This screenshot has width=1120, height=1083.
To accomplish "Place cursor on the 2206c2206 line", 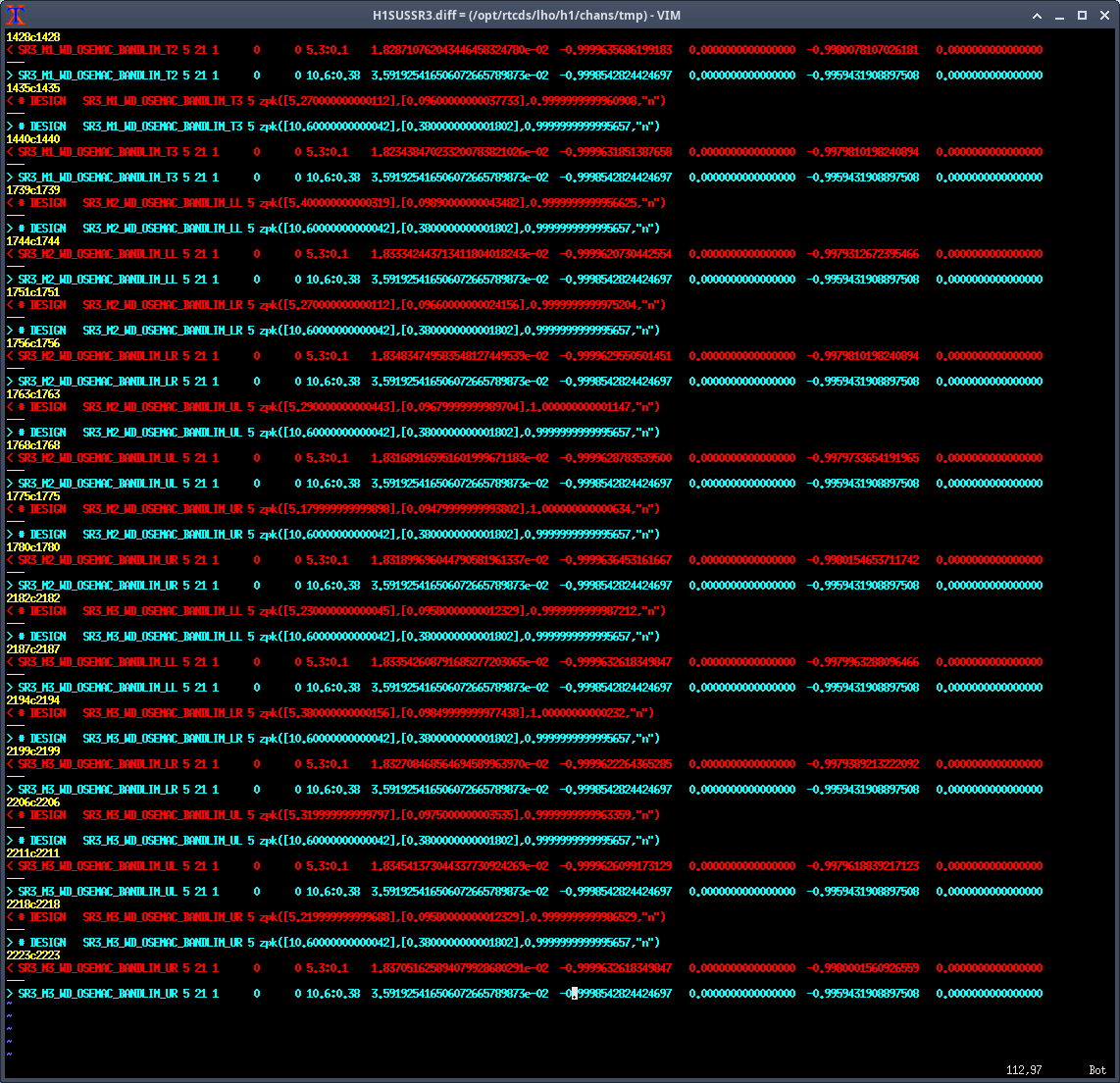I will pyautogui.click(x=33, y=802).
